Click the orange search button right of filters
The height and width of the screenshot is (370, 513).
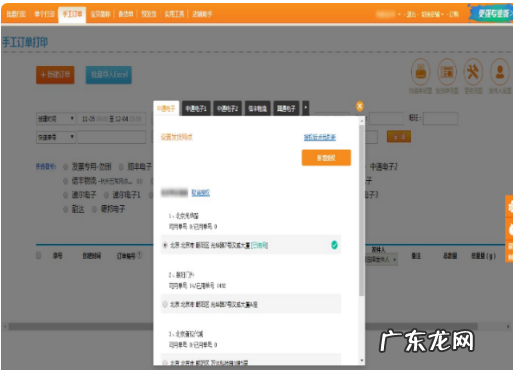399,136
